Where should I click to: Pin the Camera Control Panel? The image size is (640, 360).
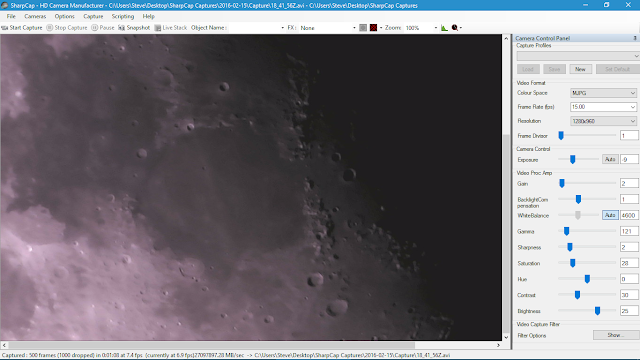(635, 38)
